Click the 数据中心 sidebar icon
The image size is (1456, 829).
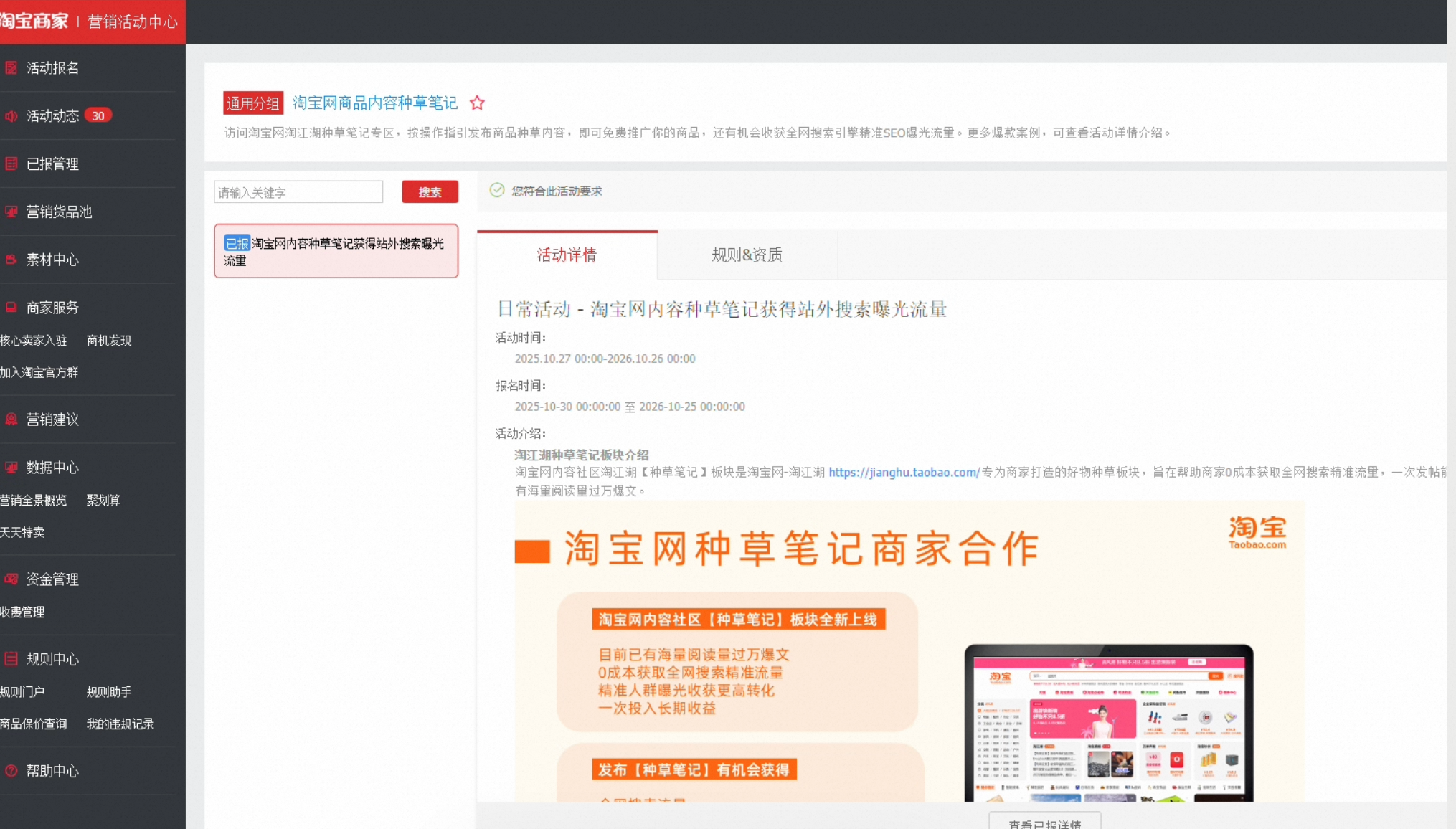pyautogui.click(x=11, y=468)
